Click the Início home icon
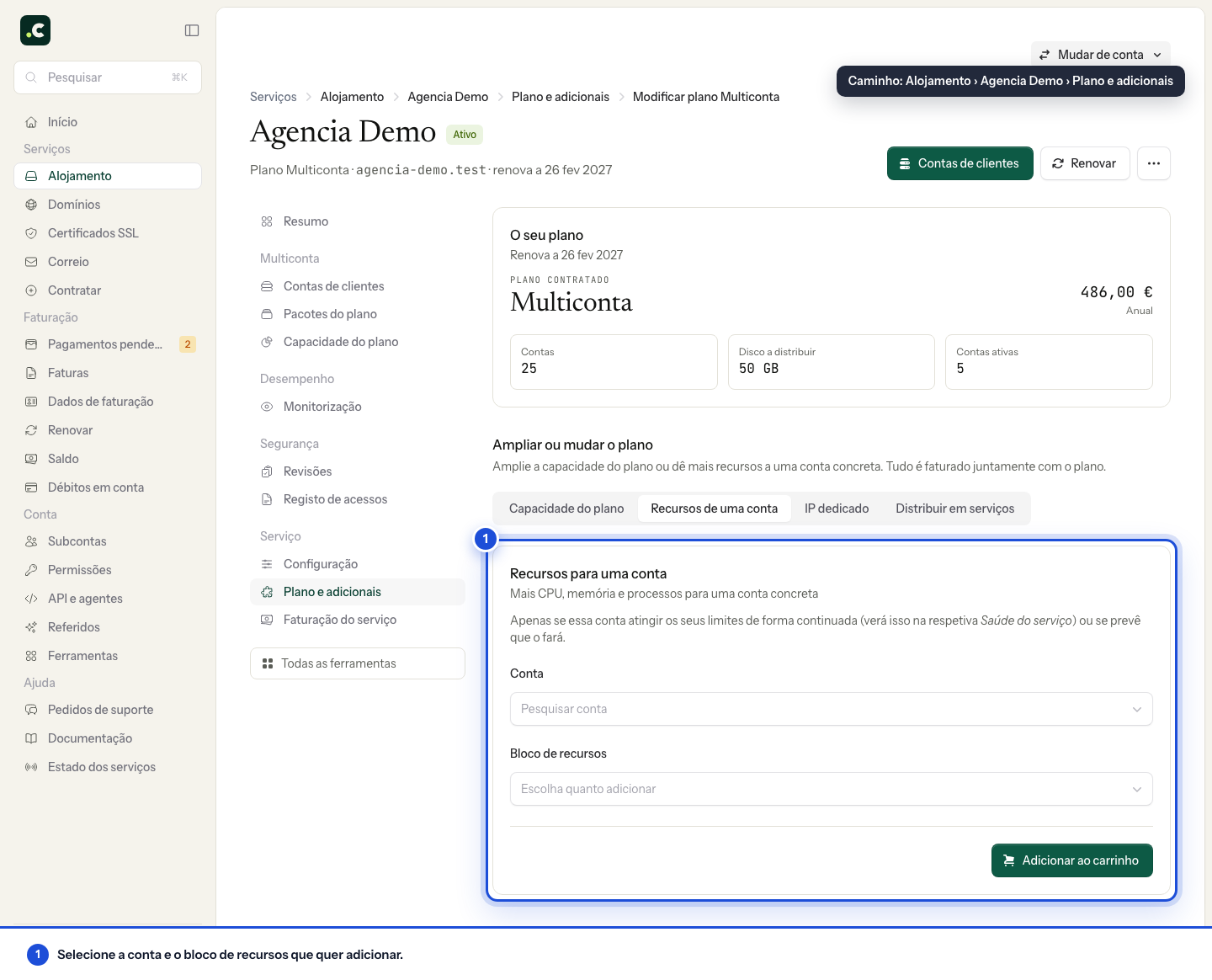The height and width of the screenshot is (980, 1212). [x=31, y=122]
